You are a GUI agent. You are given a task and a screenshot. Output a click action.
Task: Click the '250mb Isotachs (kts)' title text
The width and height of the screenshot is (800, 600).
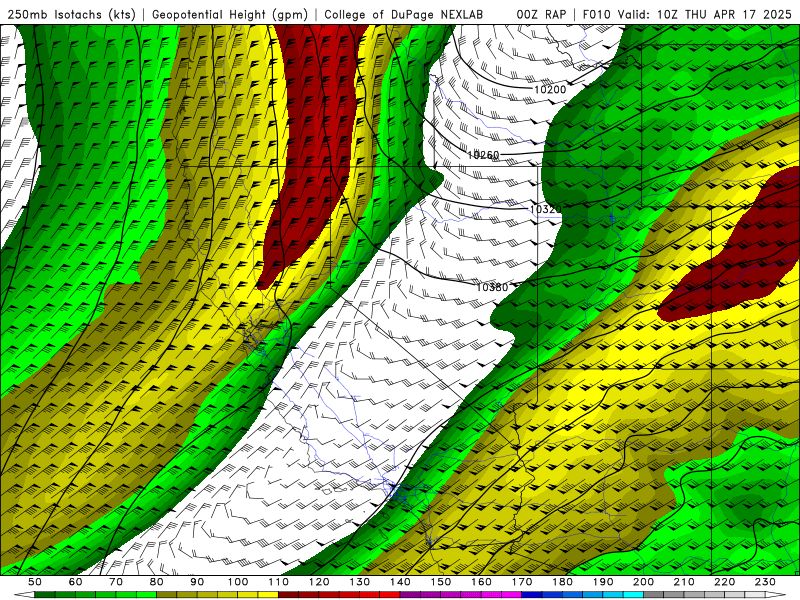click(71, 14)
